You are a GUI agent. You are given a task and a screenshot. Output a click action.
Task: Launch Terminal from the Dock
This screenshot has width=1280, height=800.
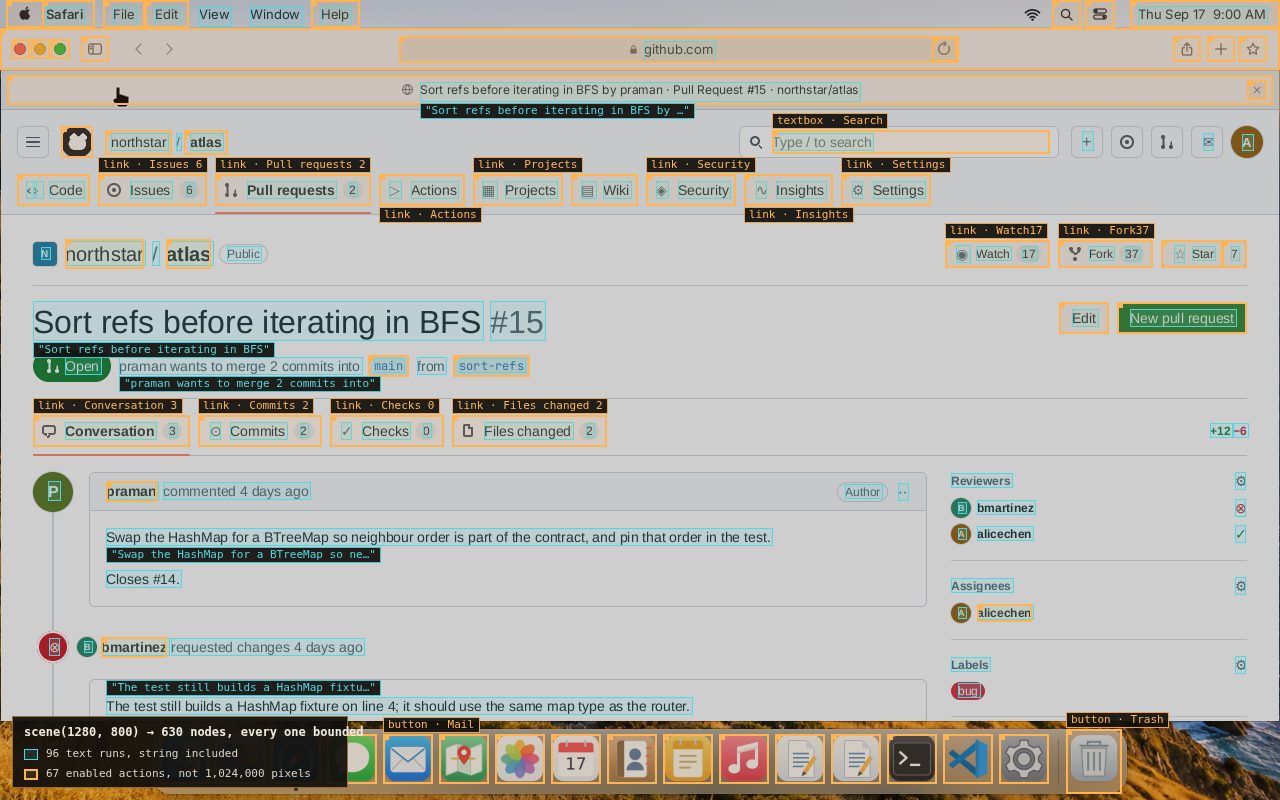(912, 760)
